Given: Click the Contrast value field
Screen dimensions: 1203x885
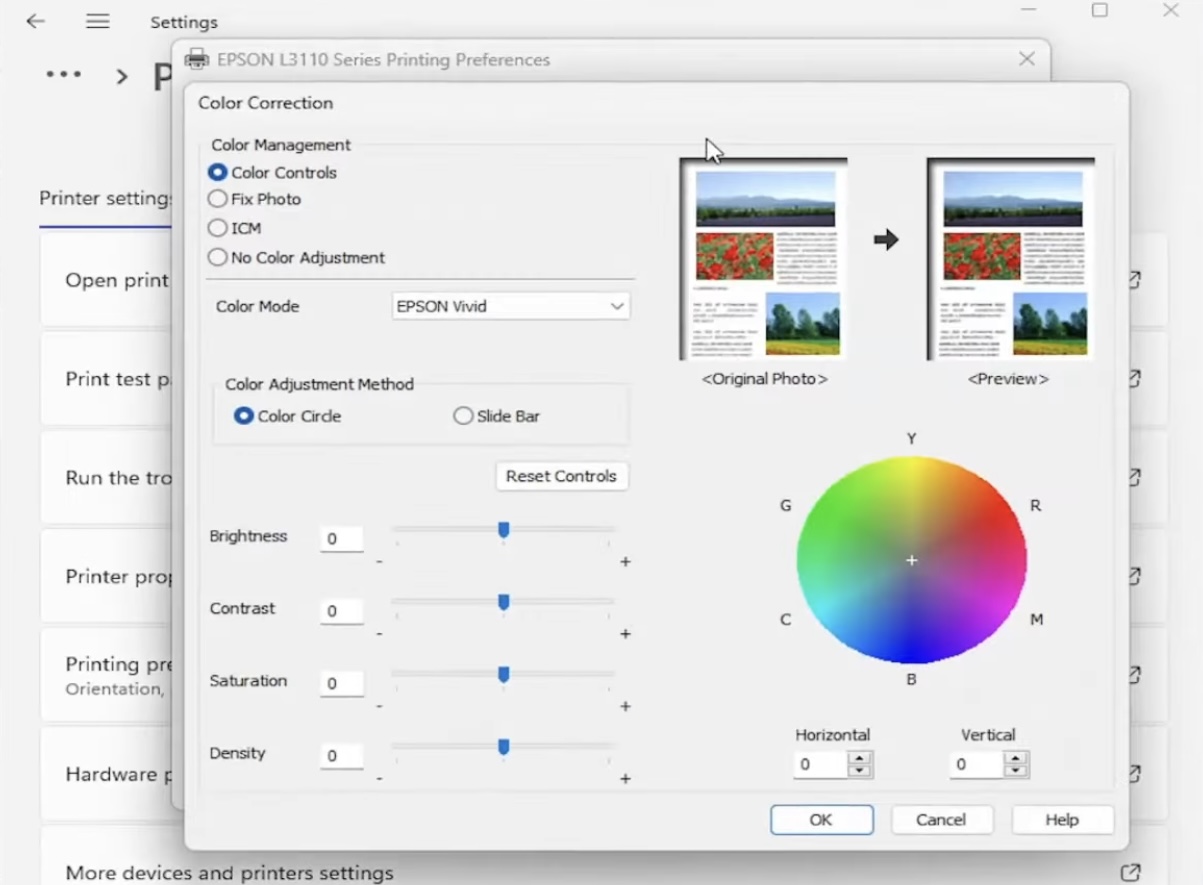Looking at the screenshot, I should [341, 611].
